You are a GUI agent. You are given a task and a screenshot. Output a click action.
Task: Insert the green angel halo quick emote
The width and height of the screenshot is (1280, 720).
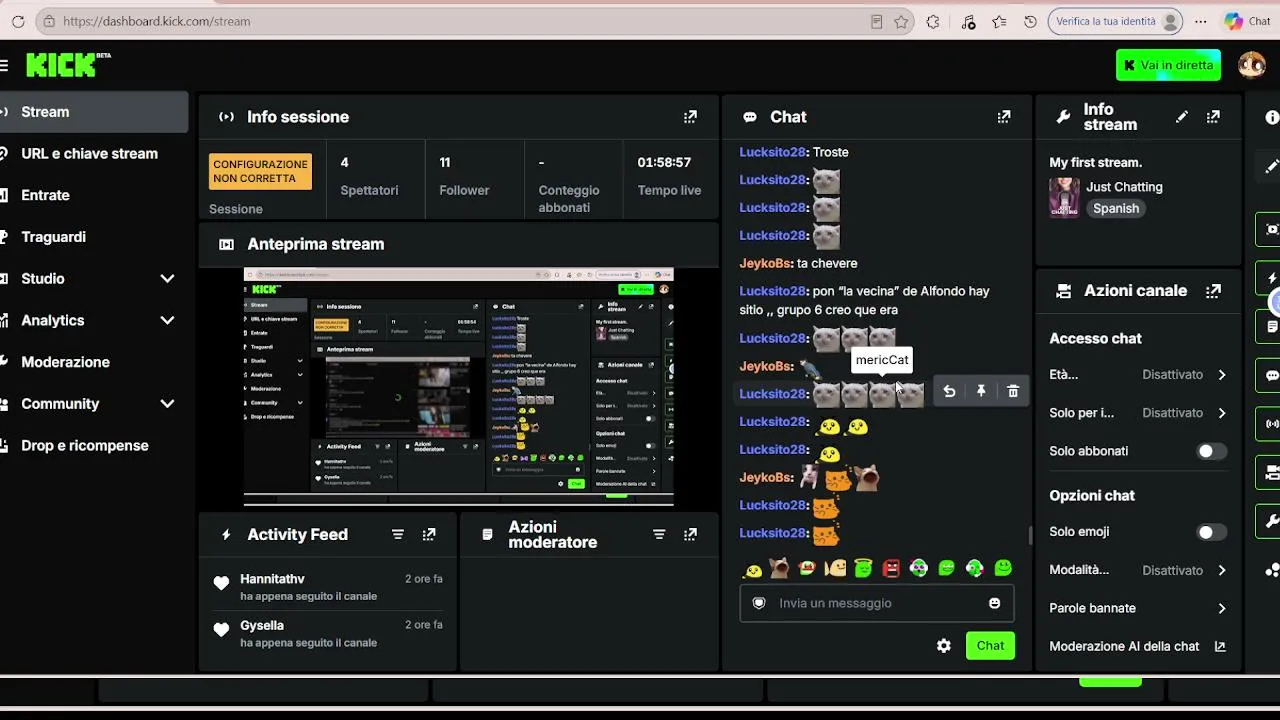click(x=863, y=568)
